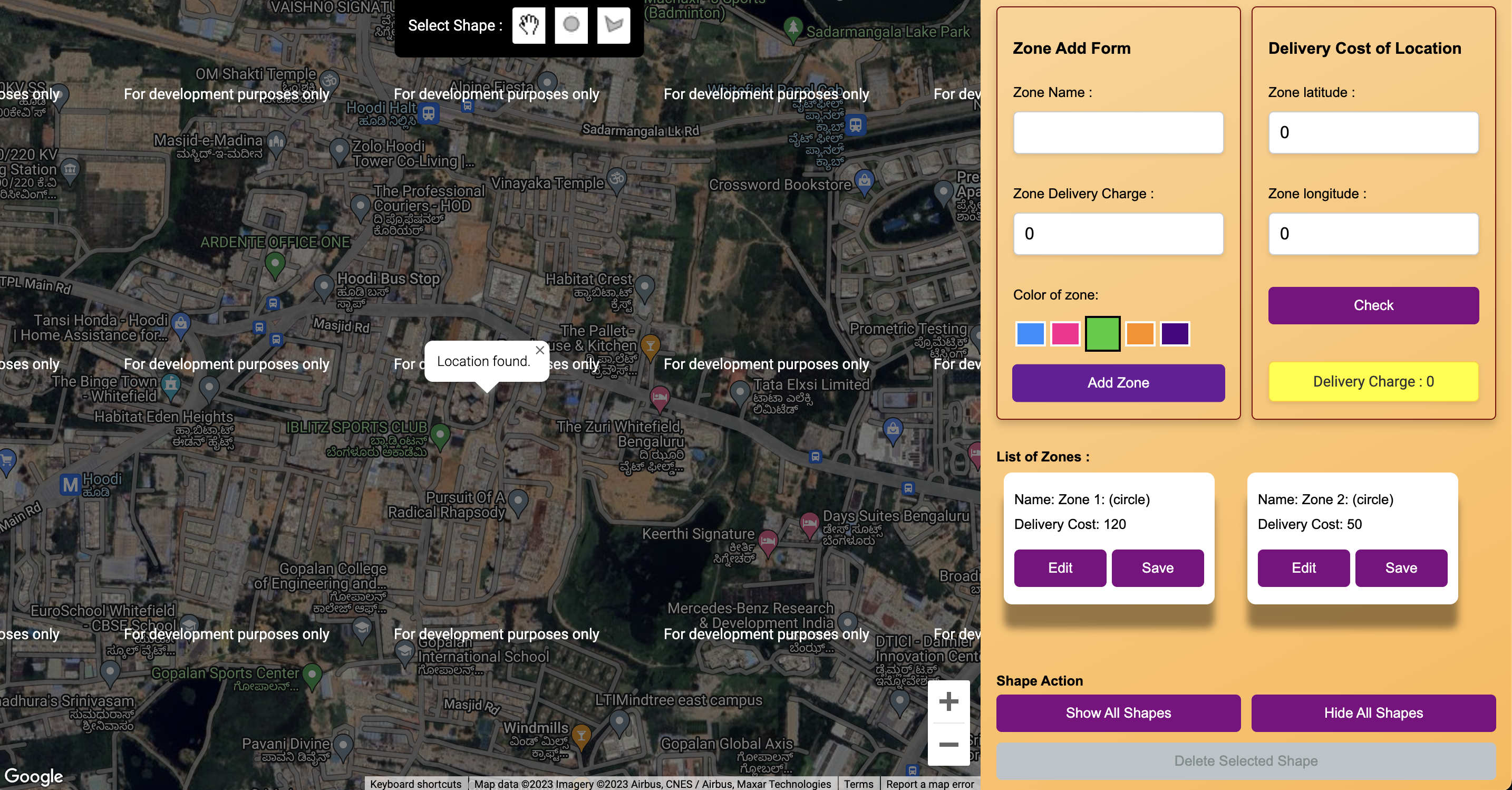Viewport: 1512px width, 790px height.
Task: Click The Pallet restaurant marker icon
Action: click(x=650, y=347)
